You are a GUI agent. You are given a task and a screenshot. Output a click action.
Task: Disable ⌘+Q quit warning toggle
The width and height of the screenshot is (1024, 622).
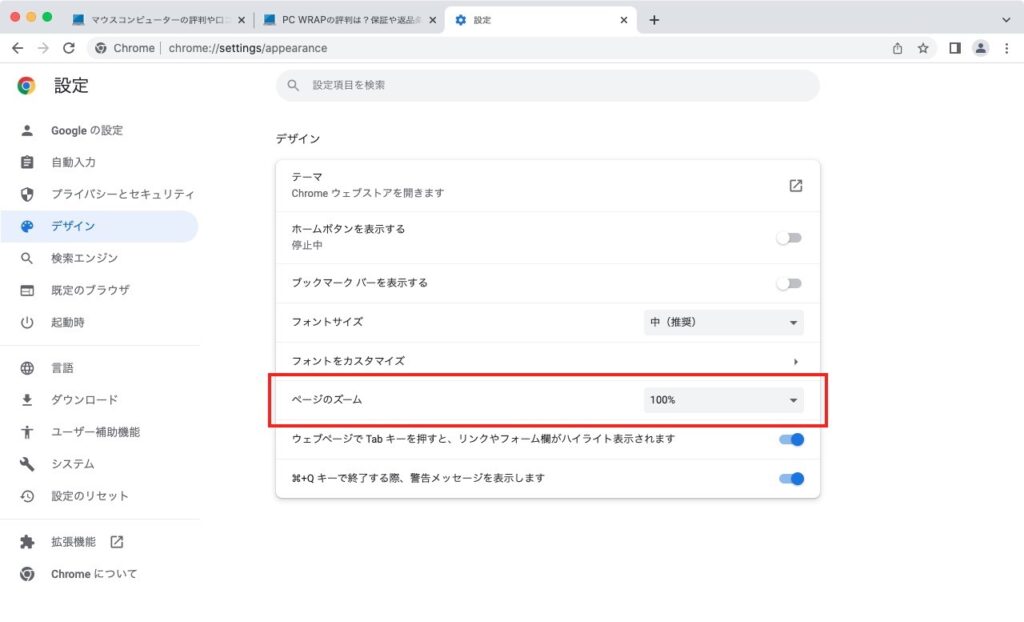pos(791,478)
